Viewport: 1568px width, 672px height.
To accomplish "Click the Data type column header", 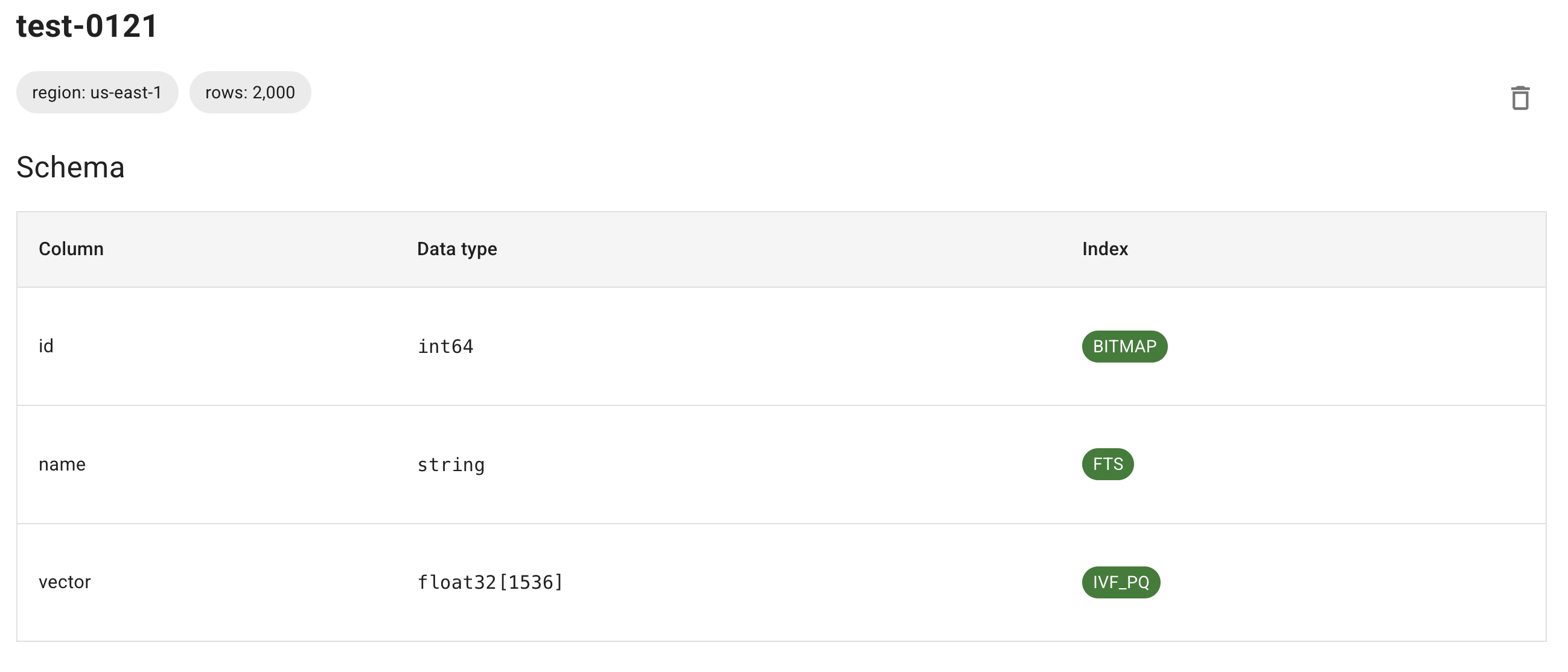I will coord(456,249).
